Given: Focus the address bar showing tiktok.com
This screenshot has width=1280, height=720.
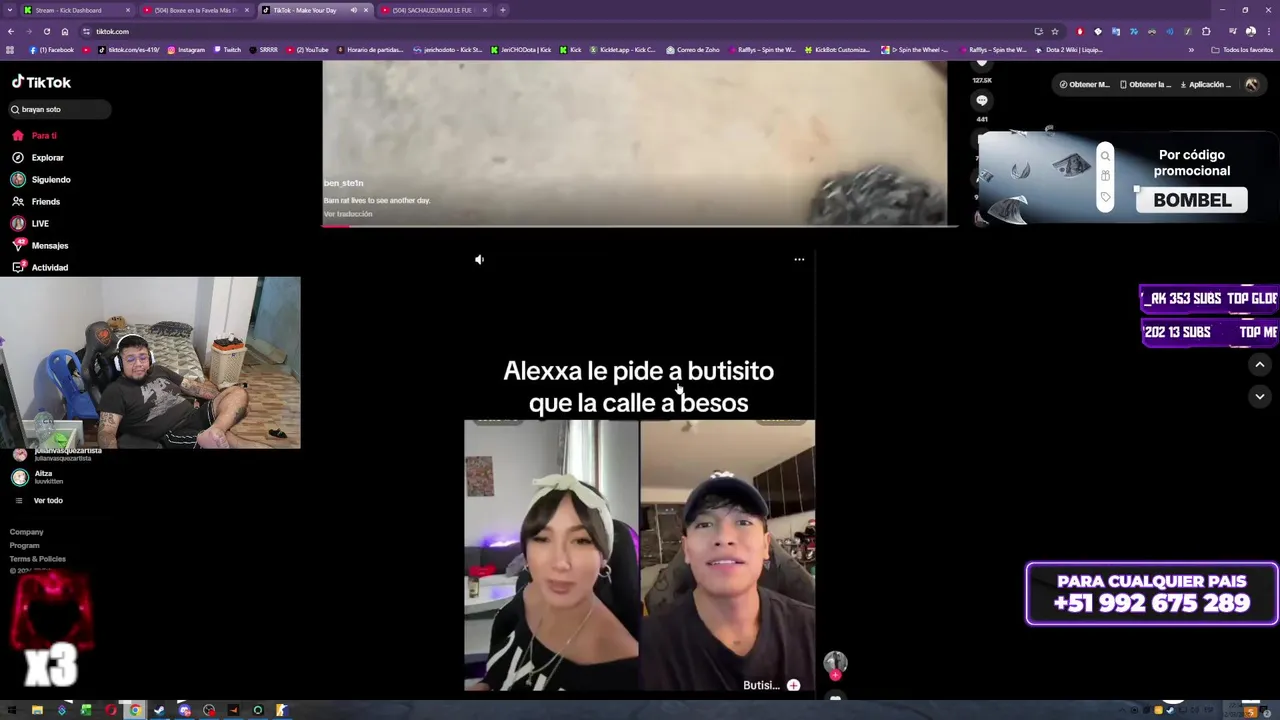Looking at the screenshot, I should coord(560,31).
